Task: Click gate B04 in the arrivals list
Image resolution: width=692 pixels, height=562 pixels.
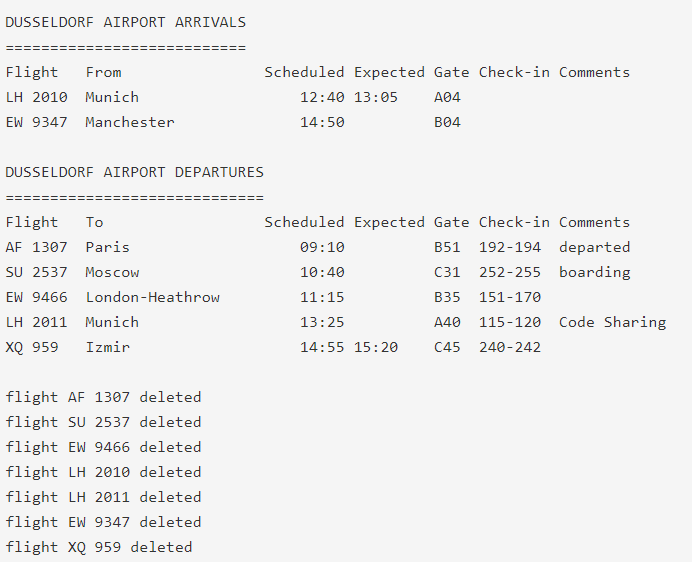Action: click(447, 122)
